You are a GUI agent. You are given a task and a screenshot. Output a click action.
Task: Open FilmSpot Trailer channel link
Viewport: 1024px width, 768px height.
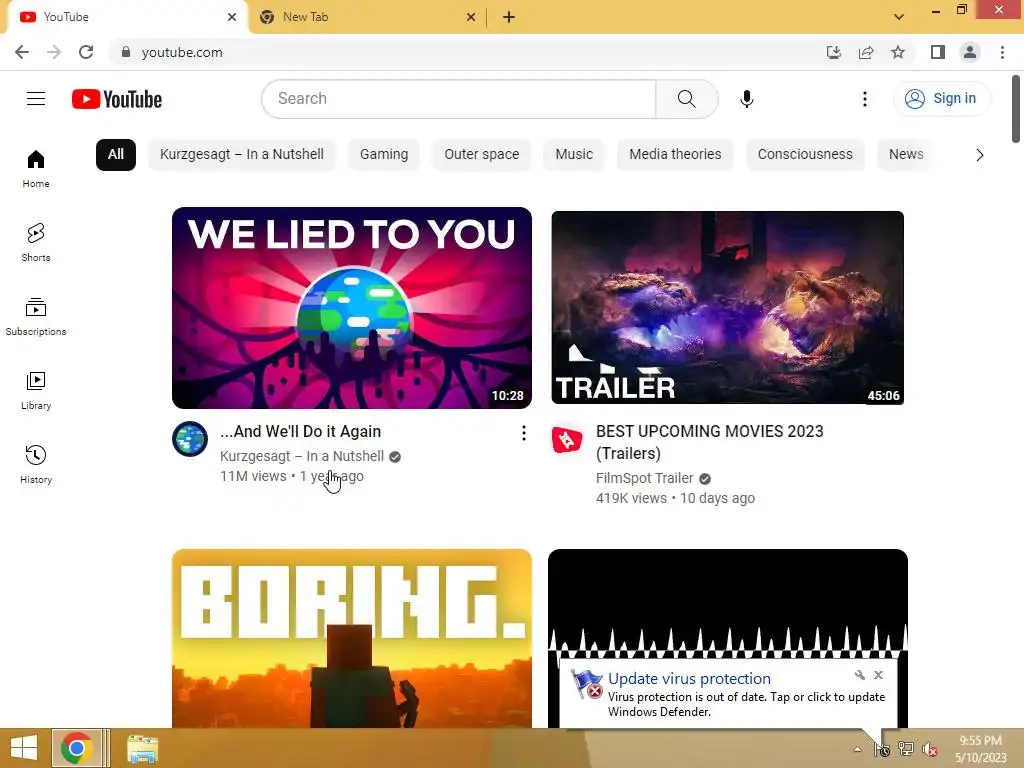pyautogui.click(x=645, y=478)
